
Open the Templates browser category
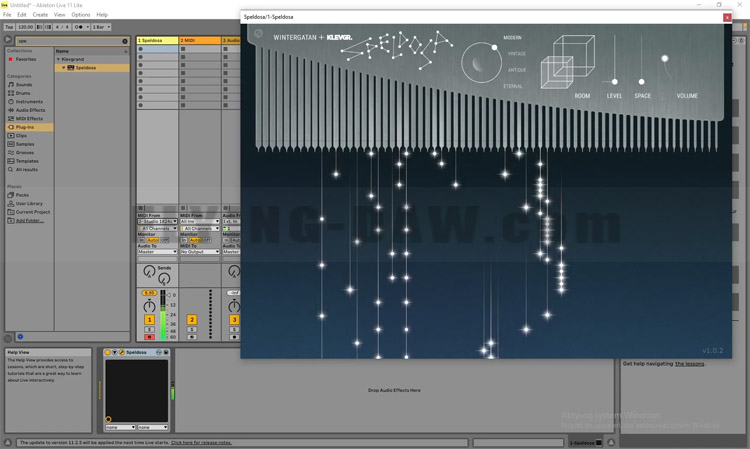click(x=27, y=161)
